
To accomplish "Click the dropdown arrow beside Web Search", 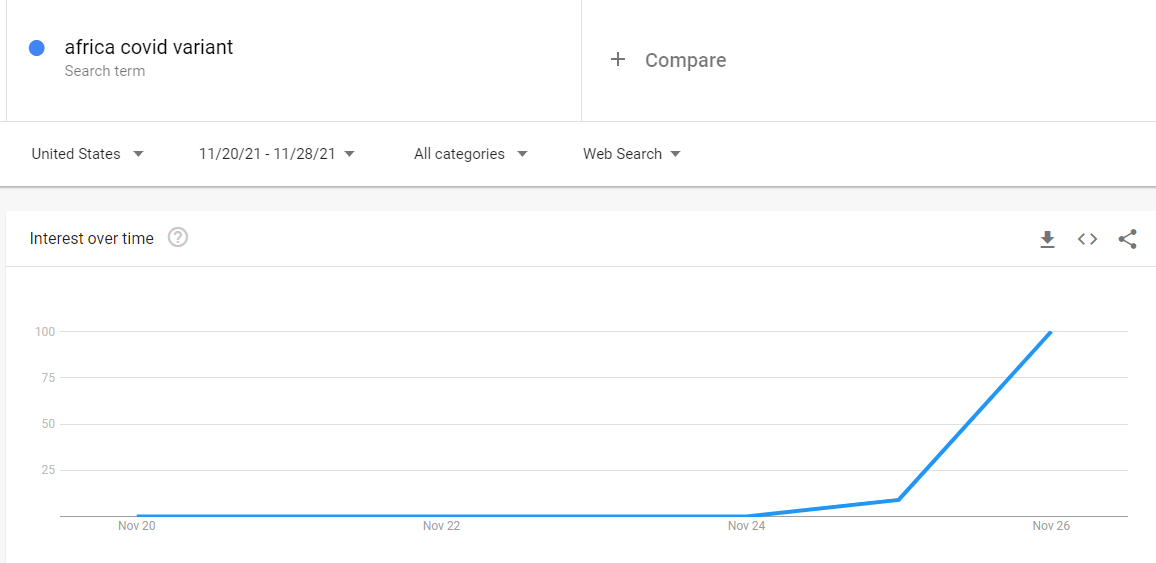I will point(675,154).
